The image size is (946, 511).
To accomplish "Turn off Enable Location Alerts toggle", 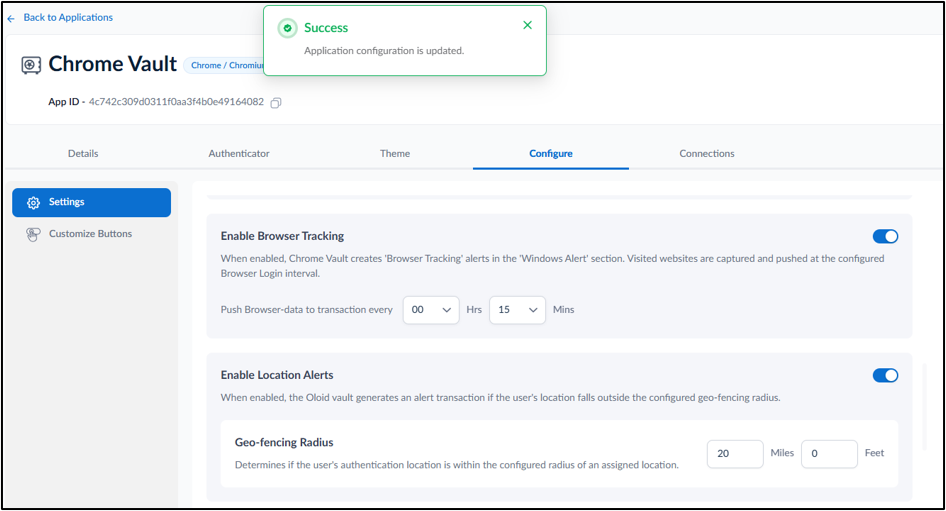I will [885, 375].
